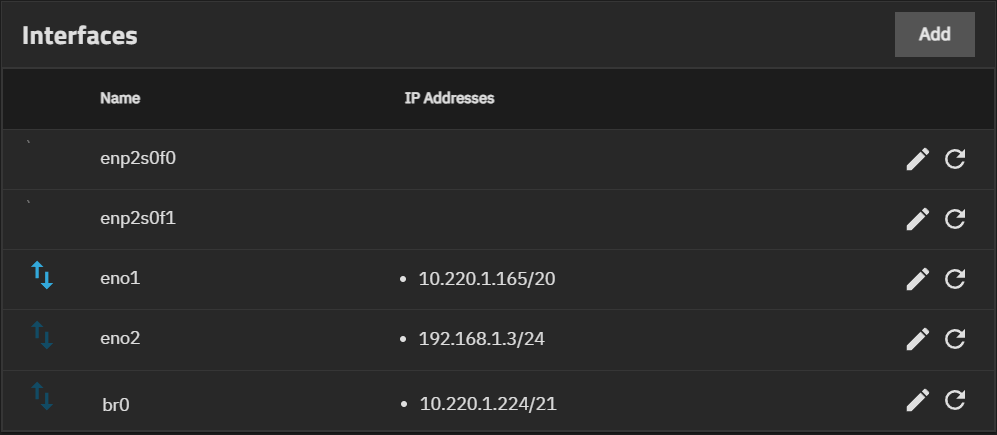Click the IP Addresses column header
Viewport: 997px width, 435px height.
(x=449, y=98)
